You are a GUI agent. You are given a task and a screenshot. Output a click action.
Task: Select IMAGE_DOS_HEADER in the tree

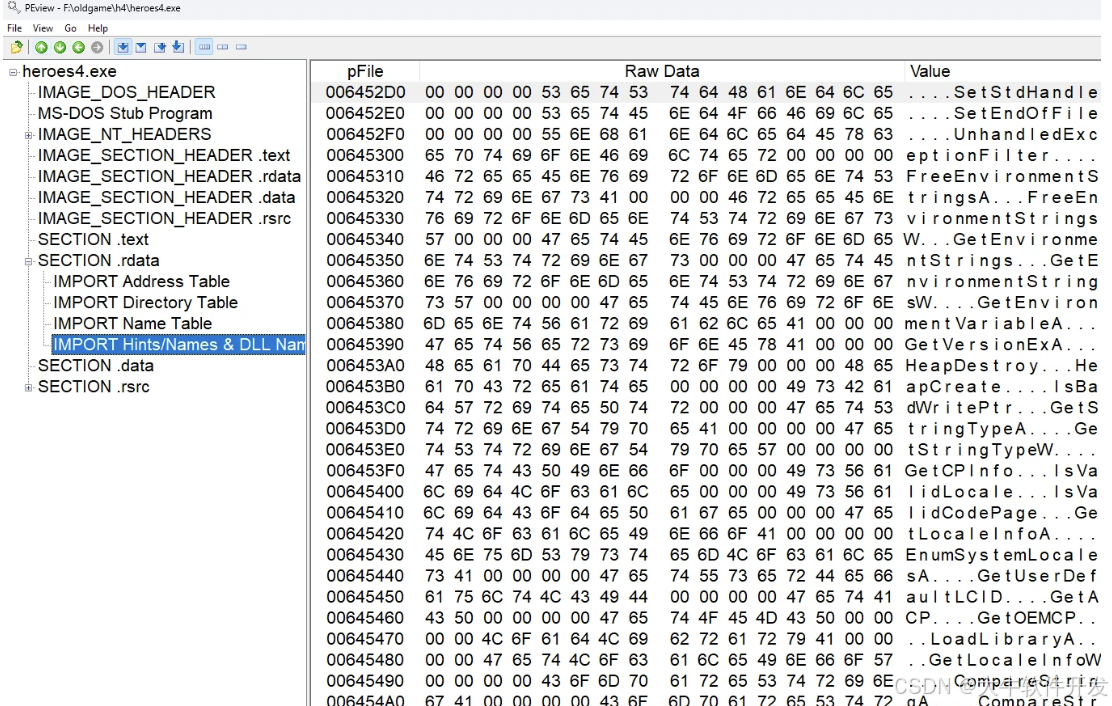coord(126,93)
